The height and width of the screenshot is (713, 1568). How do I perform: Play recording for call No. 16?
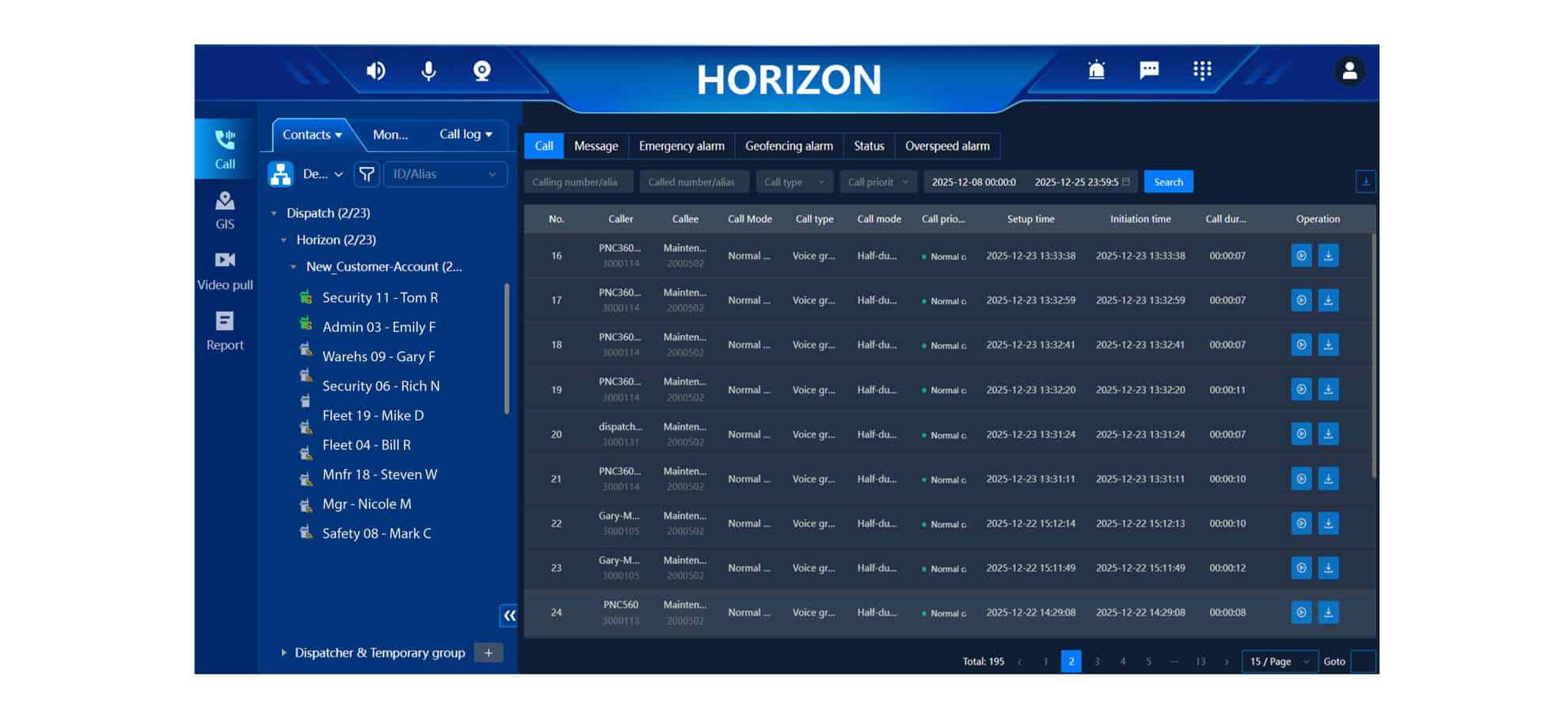(1300, 256)
